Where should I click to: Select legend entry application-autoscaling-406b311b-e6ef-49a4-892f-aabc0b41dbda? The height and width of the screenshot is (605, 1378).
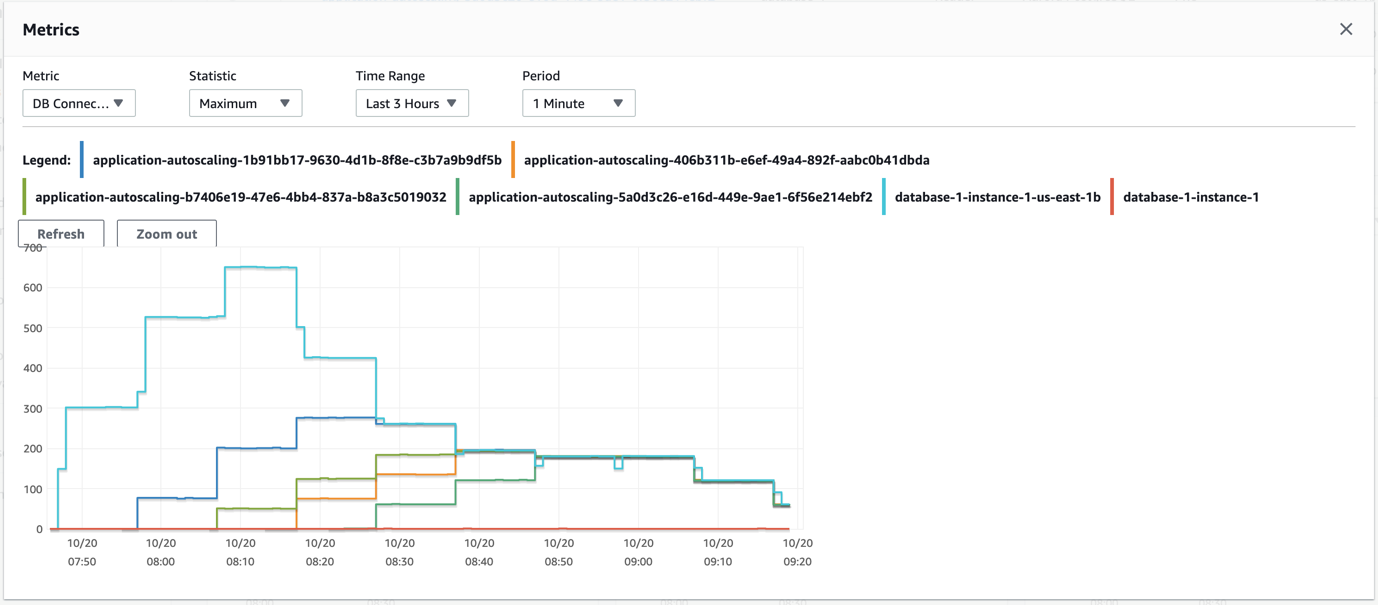click(727, 160)
